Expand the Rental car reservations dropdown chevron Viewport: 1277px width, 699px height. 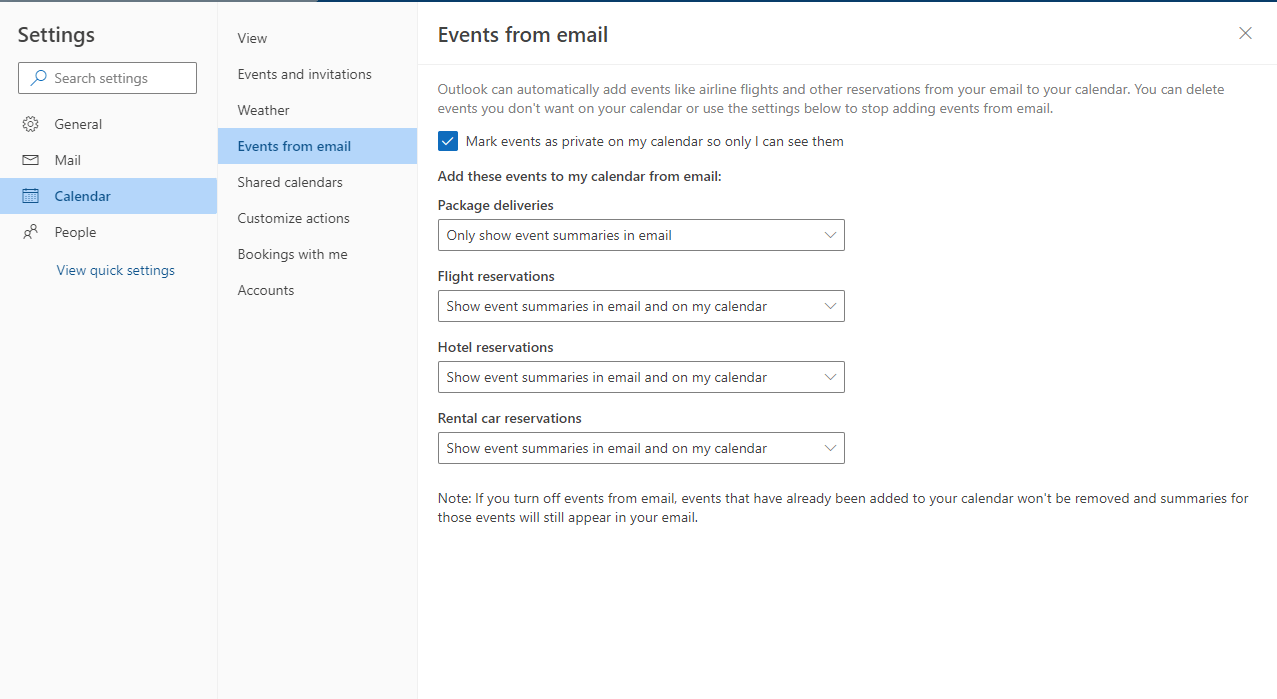pos(830,448)
